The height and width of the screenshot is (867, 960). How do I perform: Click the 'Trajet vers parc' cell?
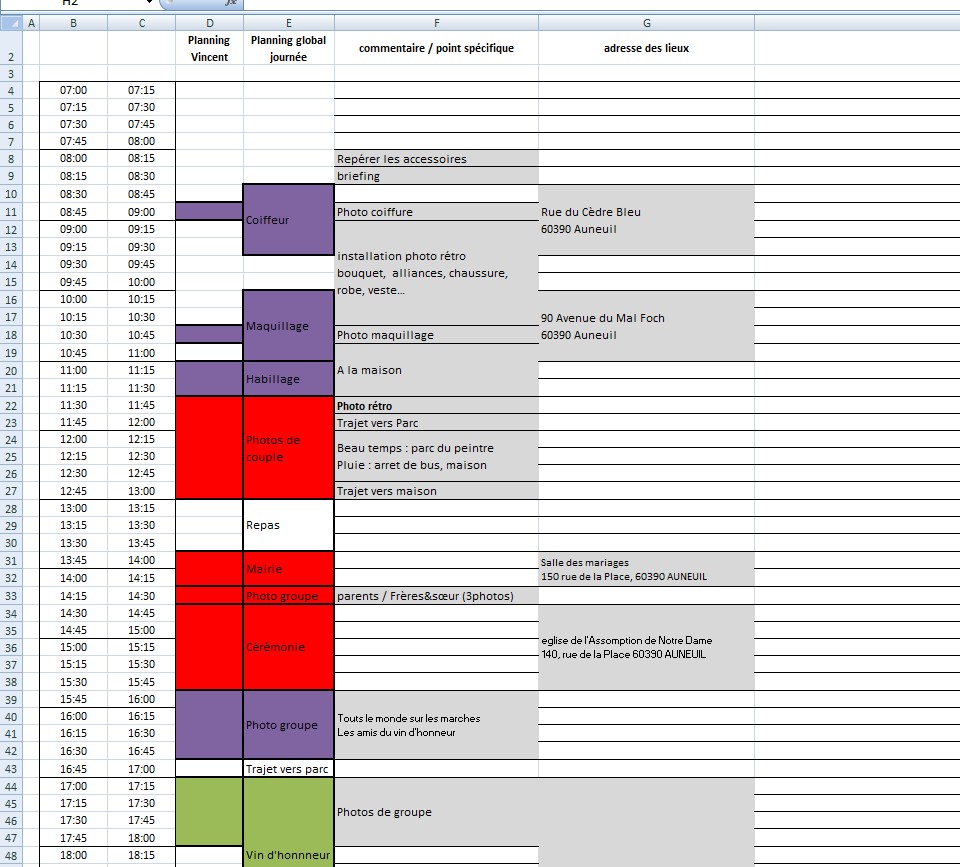tap(288, 769)
